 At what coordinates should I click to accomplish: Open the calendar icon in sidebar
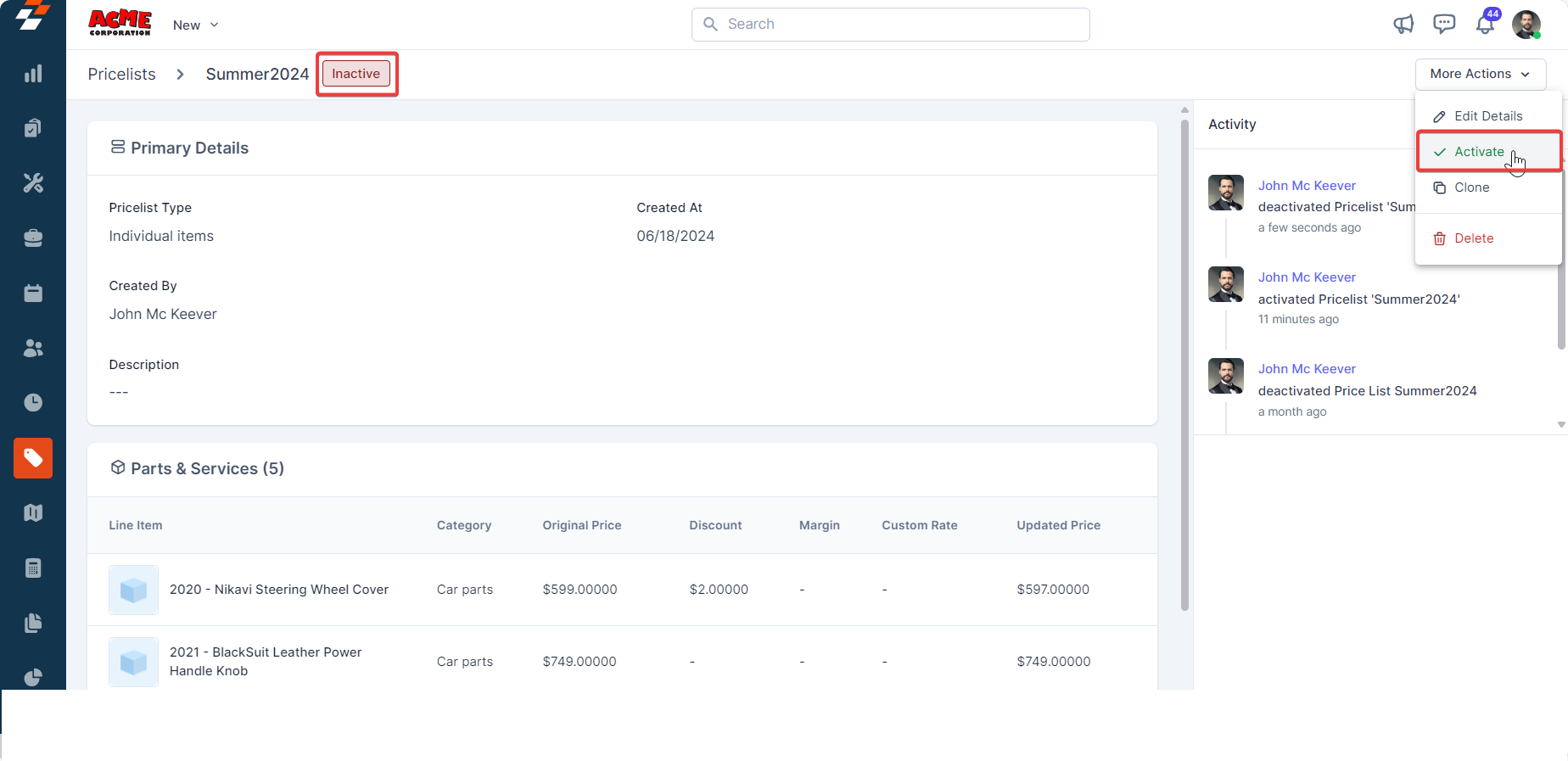pyautogui.click(x=33, y=294)
